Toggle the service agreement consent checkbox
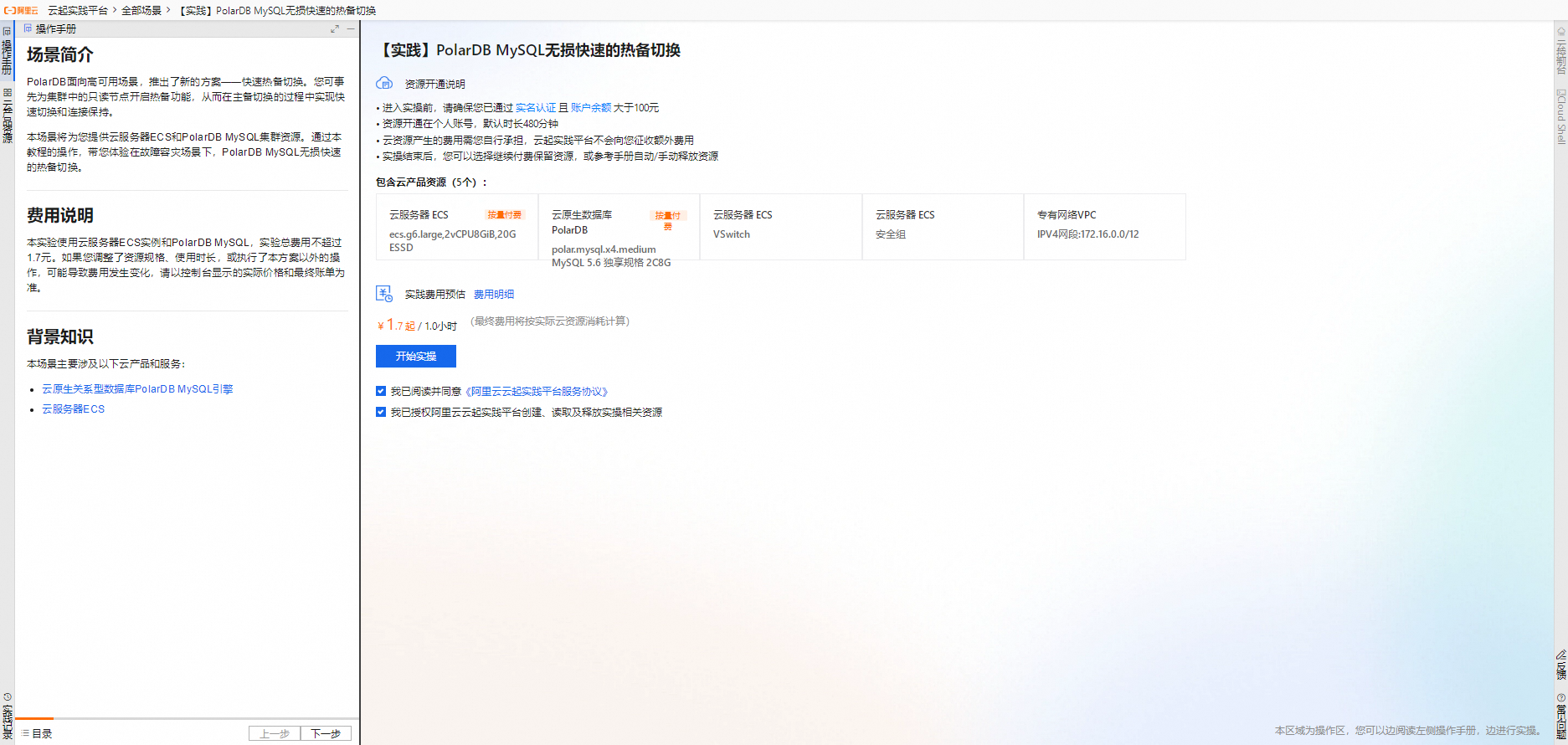This screenshot has height=745, width=1568. point(381,391)
